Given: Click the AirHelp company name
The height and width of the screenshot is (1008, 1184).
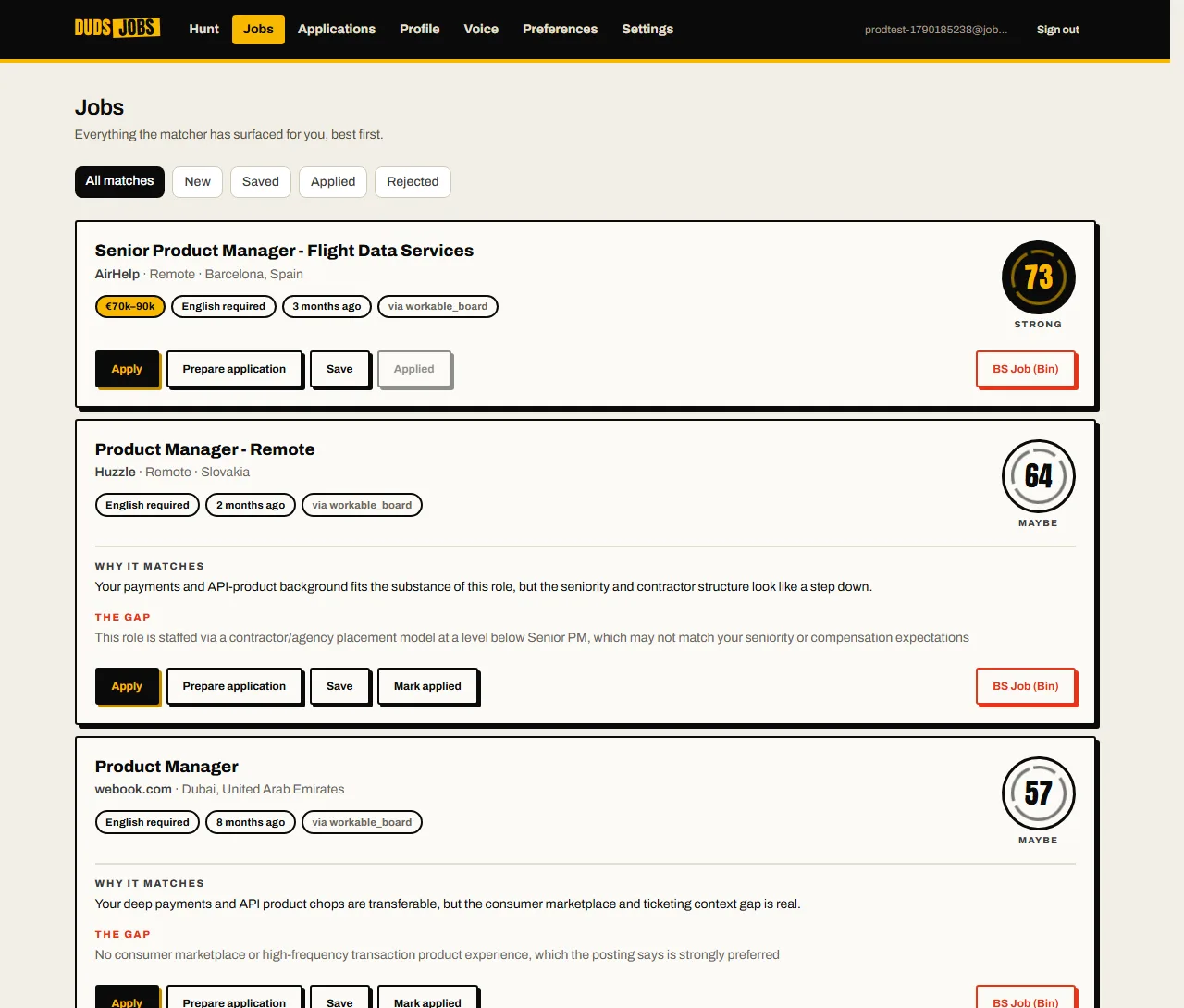Looking at the screenshot, I should click(117, 274).
